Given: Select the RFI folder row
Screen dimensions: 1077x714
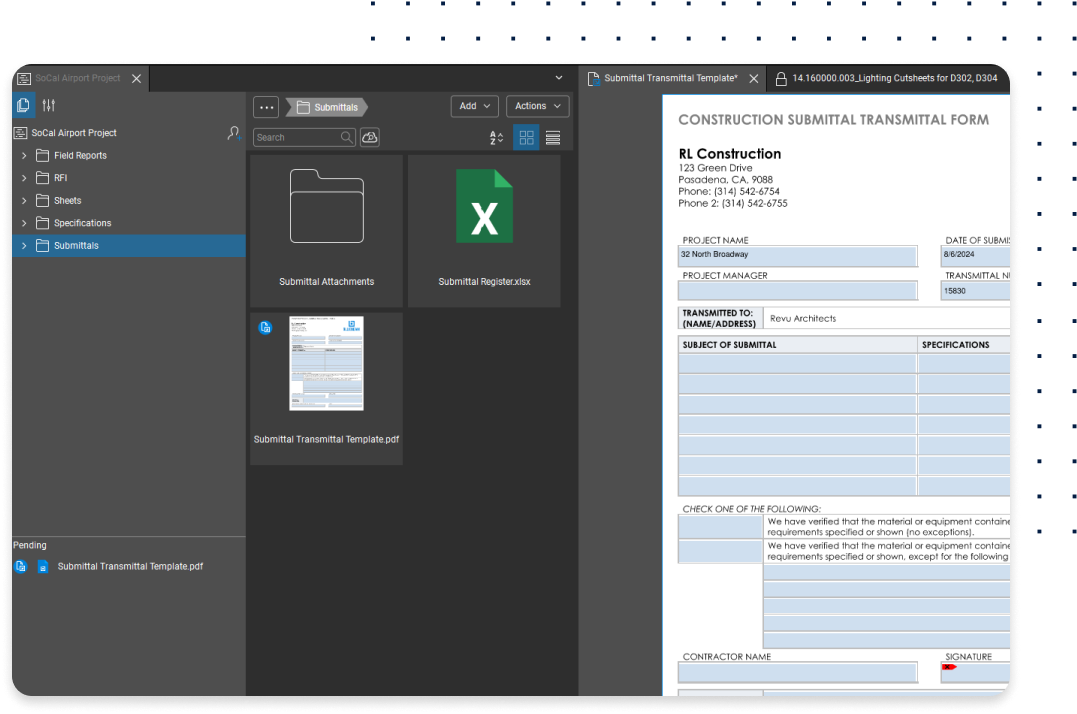Looking at the screenshot, I should pyautogui.click(x=128, y=178).
